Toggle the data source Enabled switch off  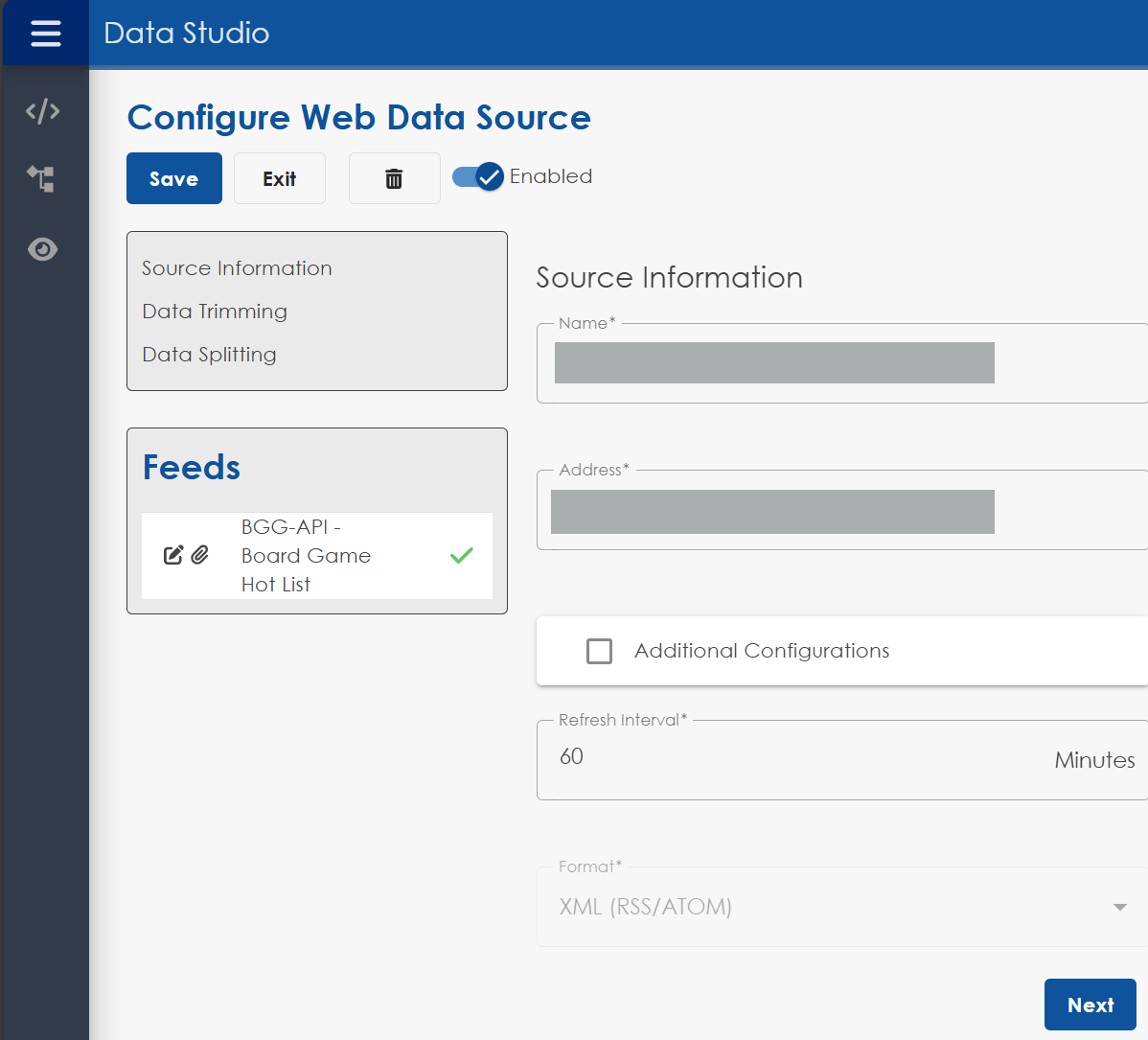pyautogui.click(x=477, y=176)
